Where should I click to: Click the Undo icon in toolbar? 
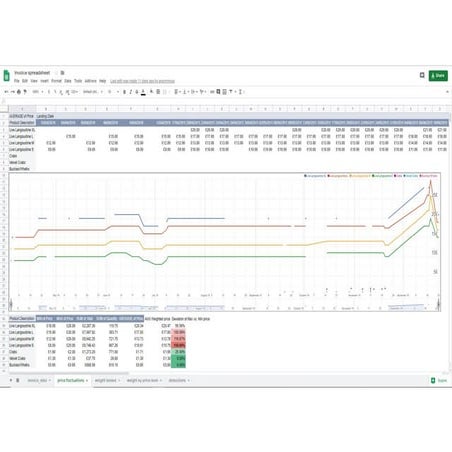[x=6, y=92]
